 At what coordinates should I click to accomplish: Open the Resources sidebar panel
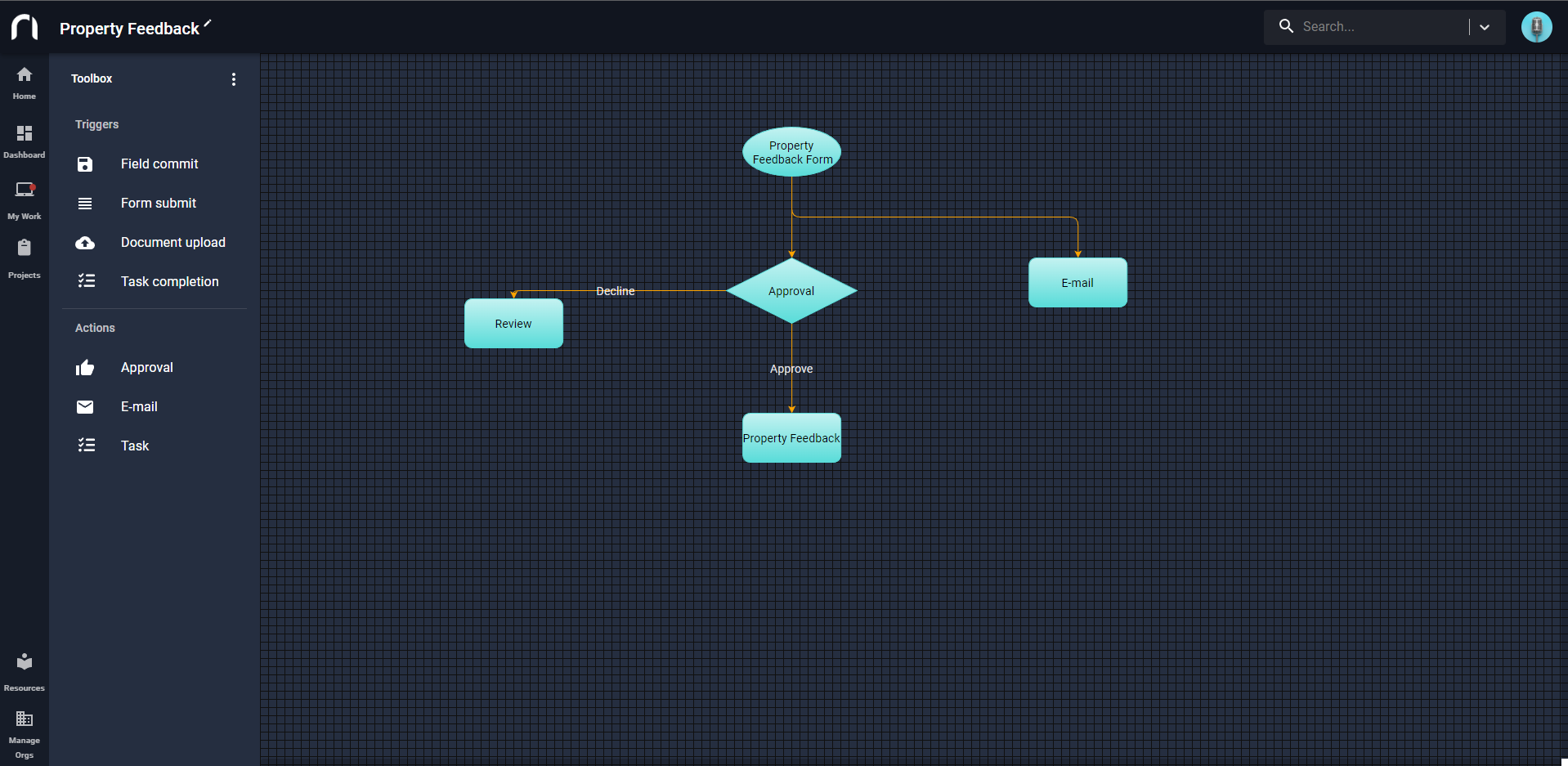24,669
